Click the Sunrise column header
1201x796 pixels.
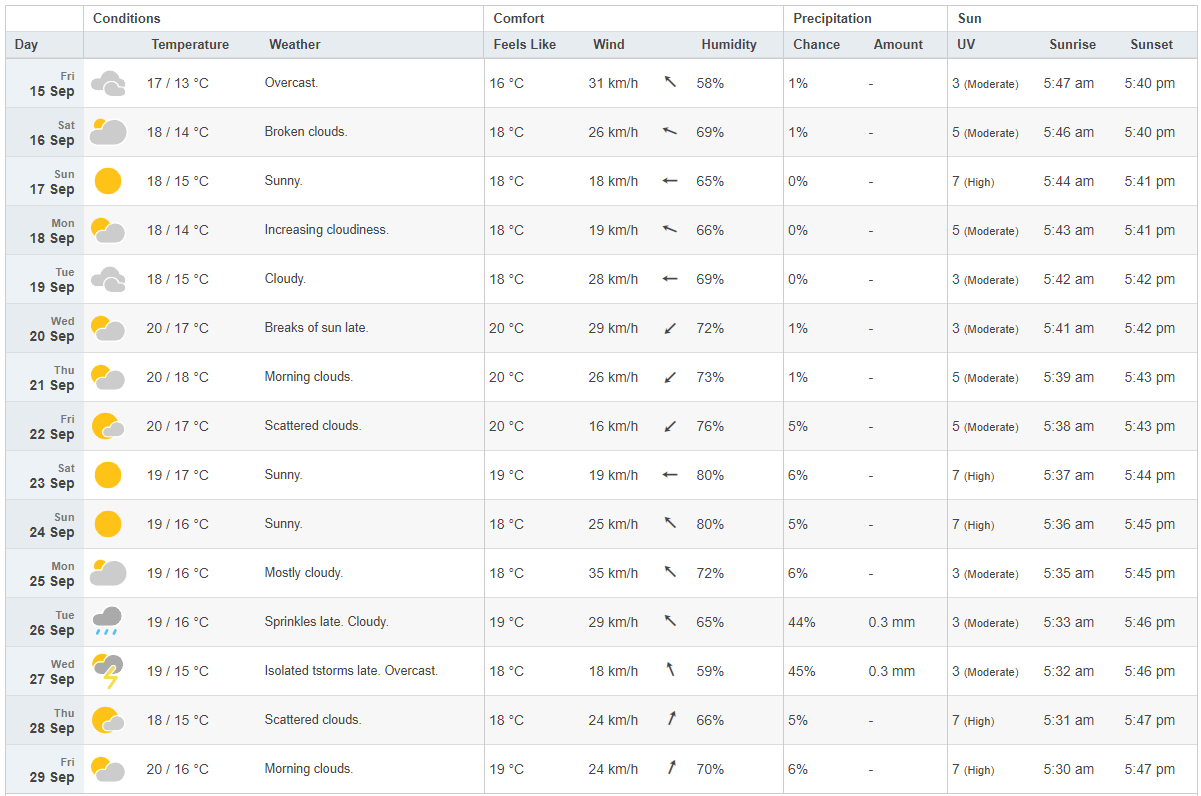coord(1072,44)
